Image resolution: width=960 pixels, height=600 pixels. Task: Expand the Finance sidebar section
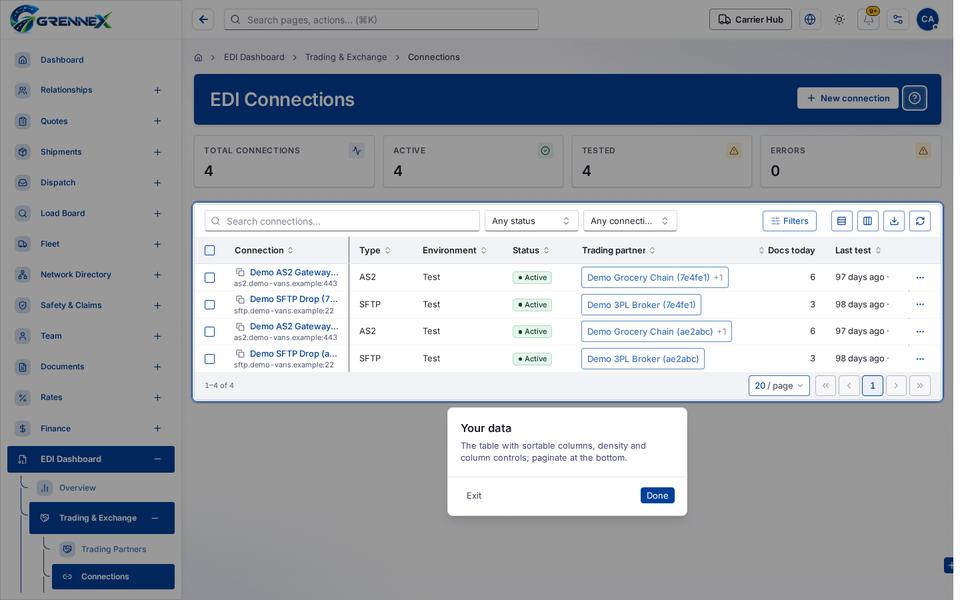tap(157, 429)
